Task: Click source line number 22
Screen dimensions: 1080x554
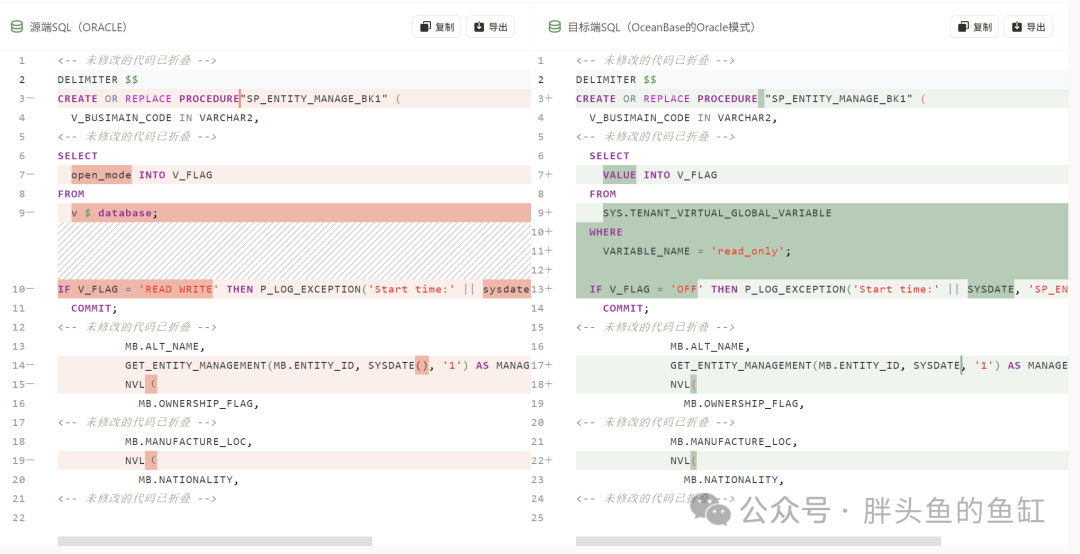Action: 19,517
